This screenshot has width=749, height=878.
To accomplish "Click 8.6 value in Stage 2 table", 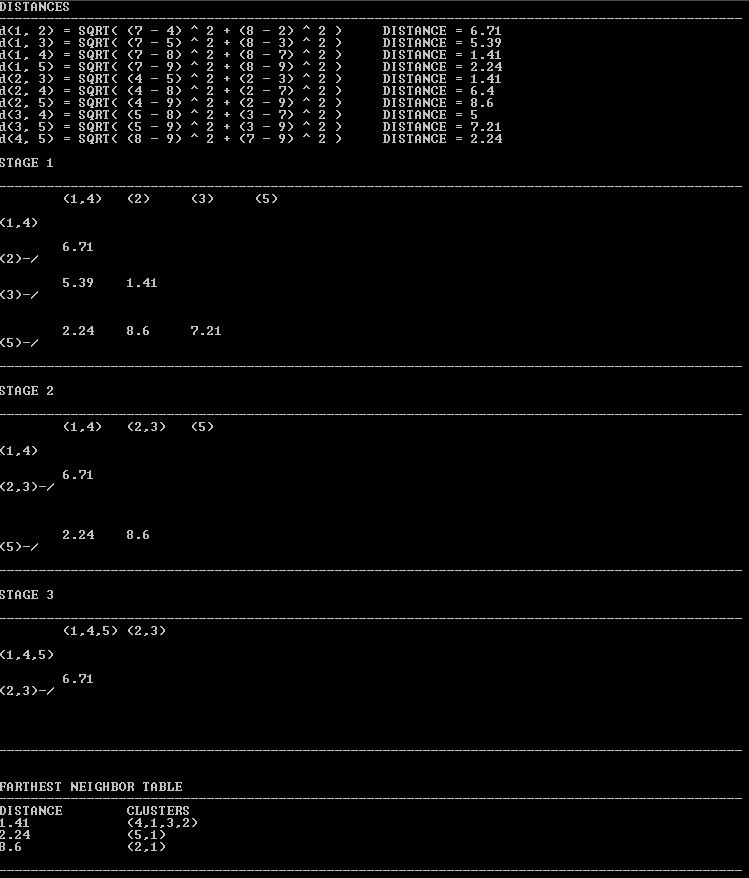I will pos(138,535).
